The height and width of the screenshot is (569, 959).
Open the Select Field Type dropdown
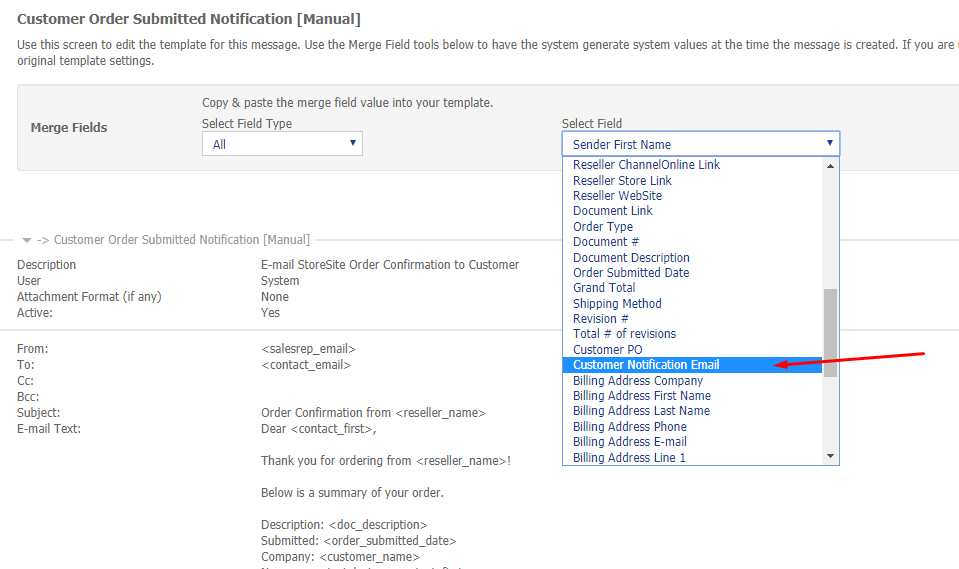click(282, 144)
